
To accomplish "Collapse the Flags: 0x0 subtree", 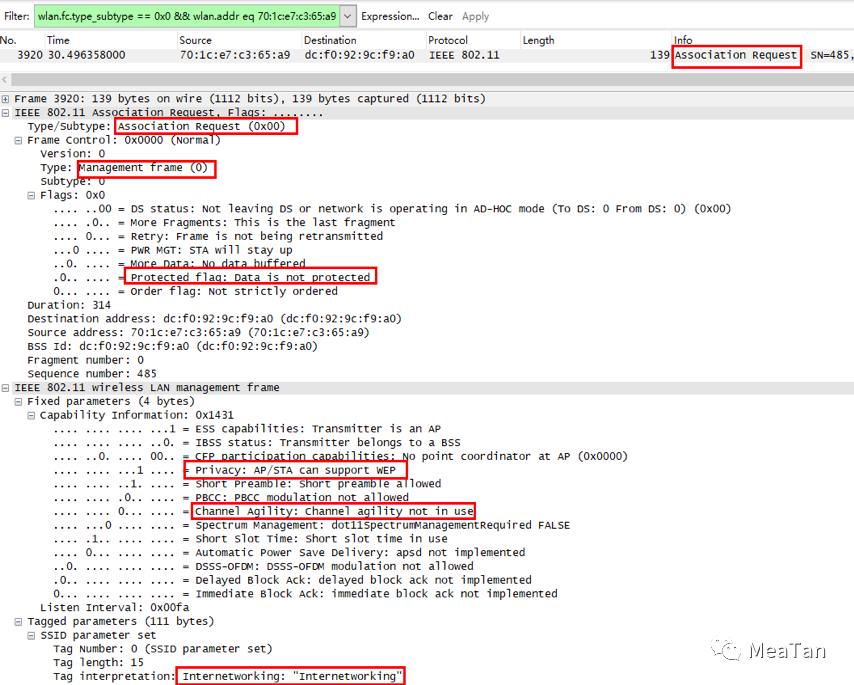I will (x=32, y=196).
